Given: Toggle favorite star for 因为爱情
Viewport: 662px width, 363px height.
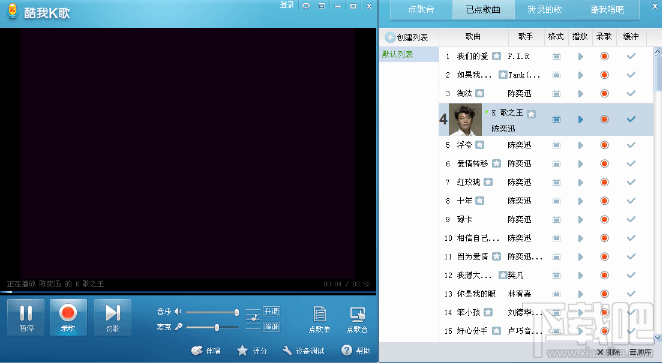Looking at the screenshot, I should pyautogui.click(x=496, y=257).
